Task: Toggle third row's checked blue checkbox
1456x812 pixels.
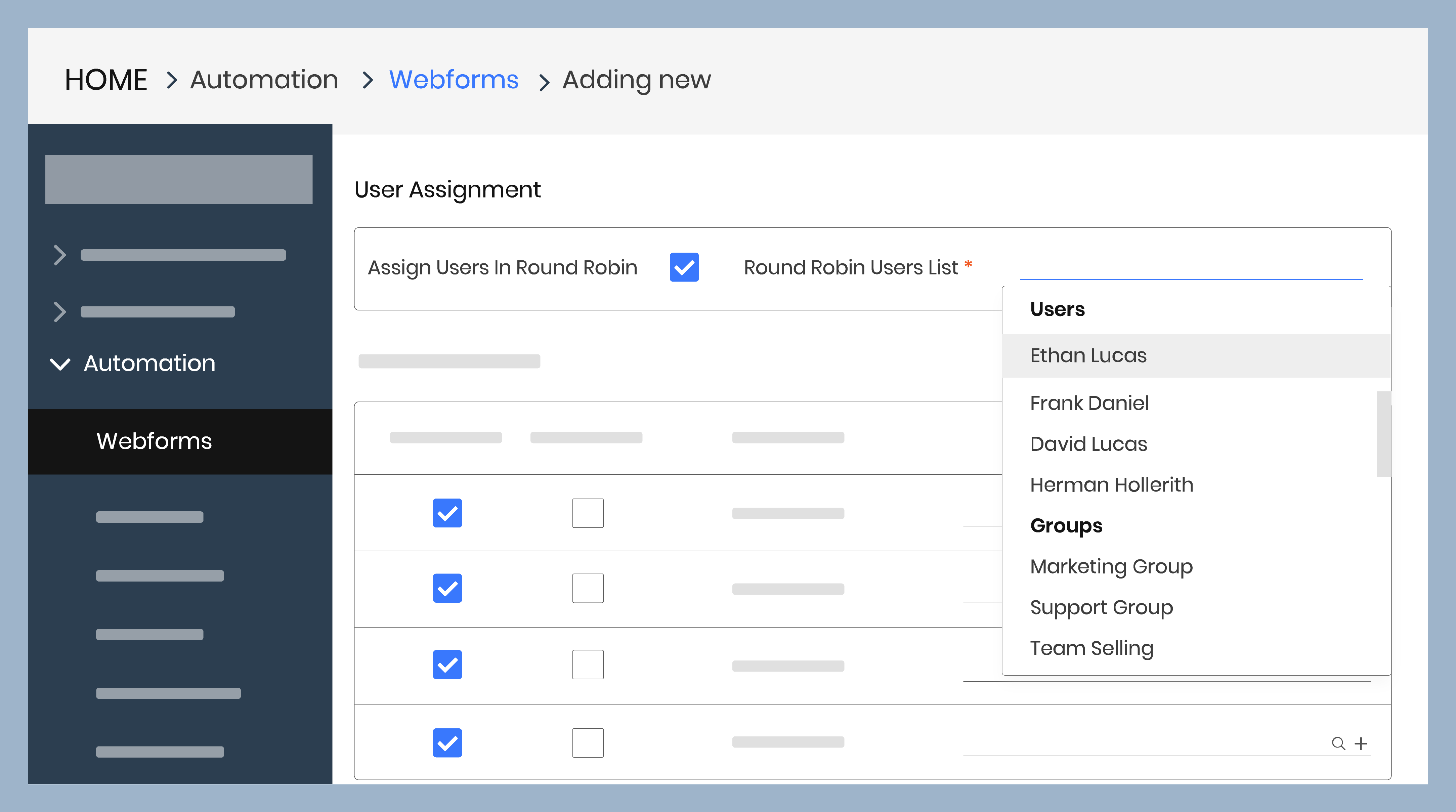Action: (447, 665)
